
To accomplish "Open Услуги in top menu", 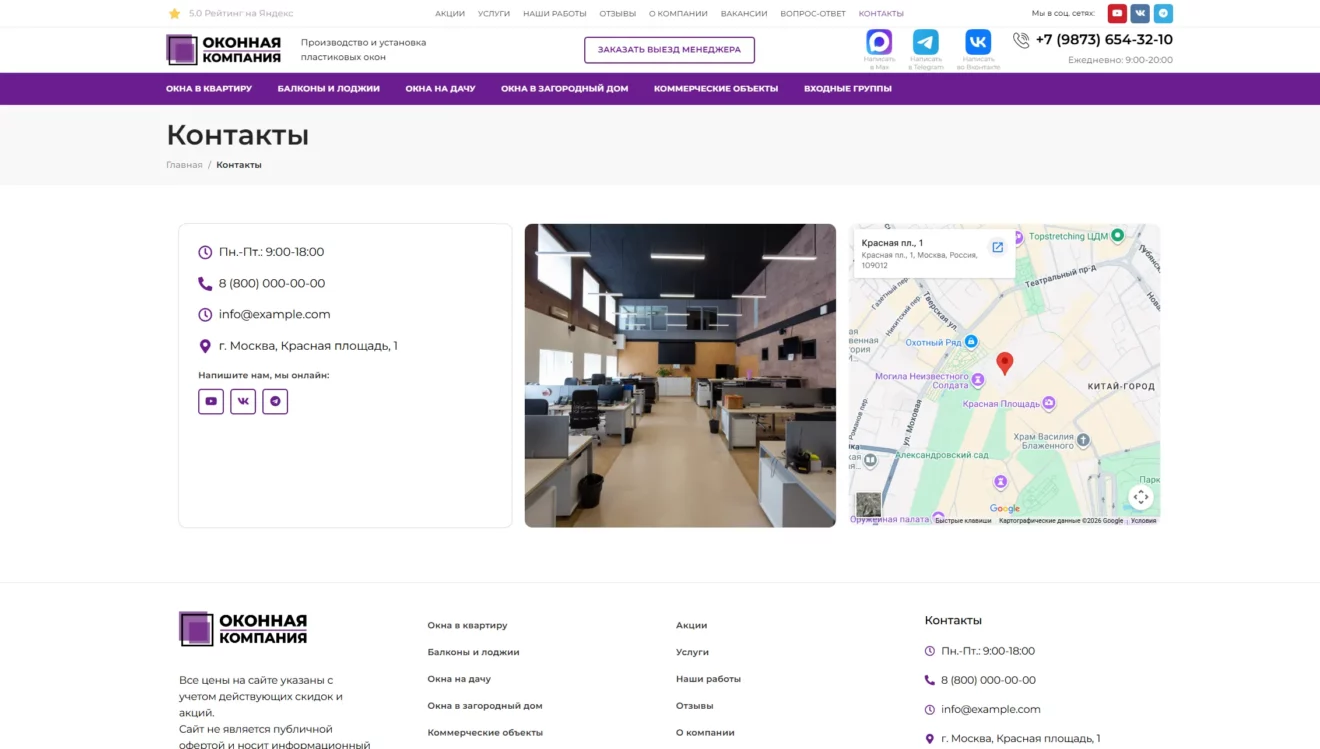I will [494, 14].
